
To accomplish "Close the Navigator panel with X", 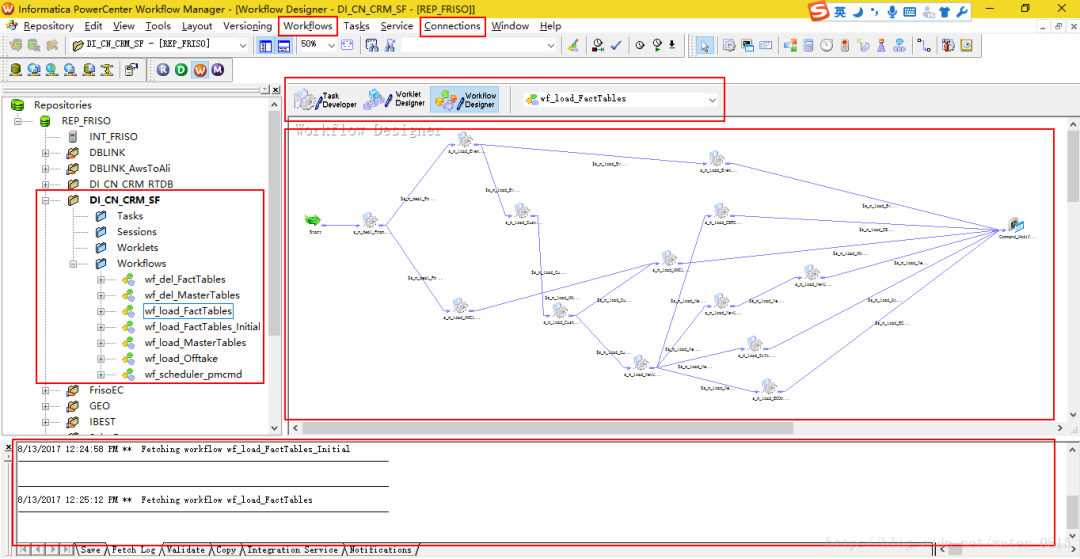I will pyautogui.click(x=275, y=90).
